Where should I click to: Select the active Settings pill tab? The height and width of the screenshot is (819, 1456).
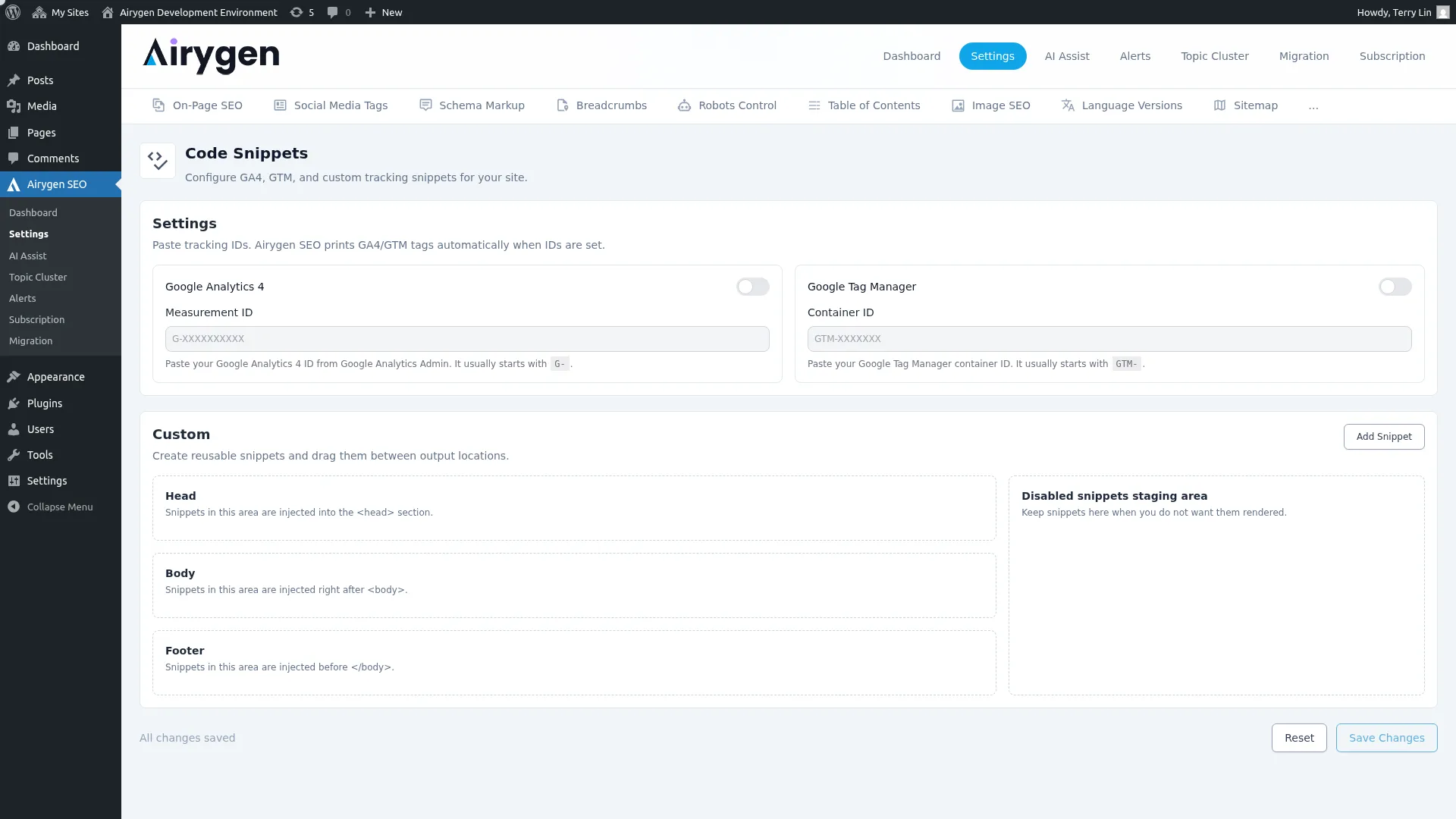point(993,56)
